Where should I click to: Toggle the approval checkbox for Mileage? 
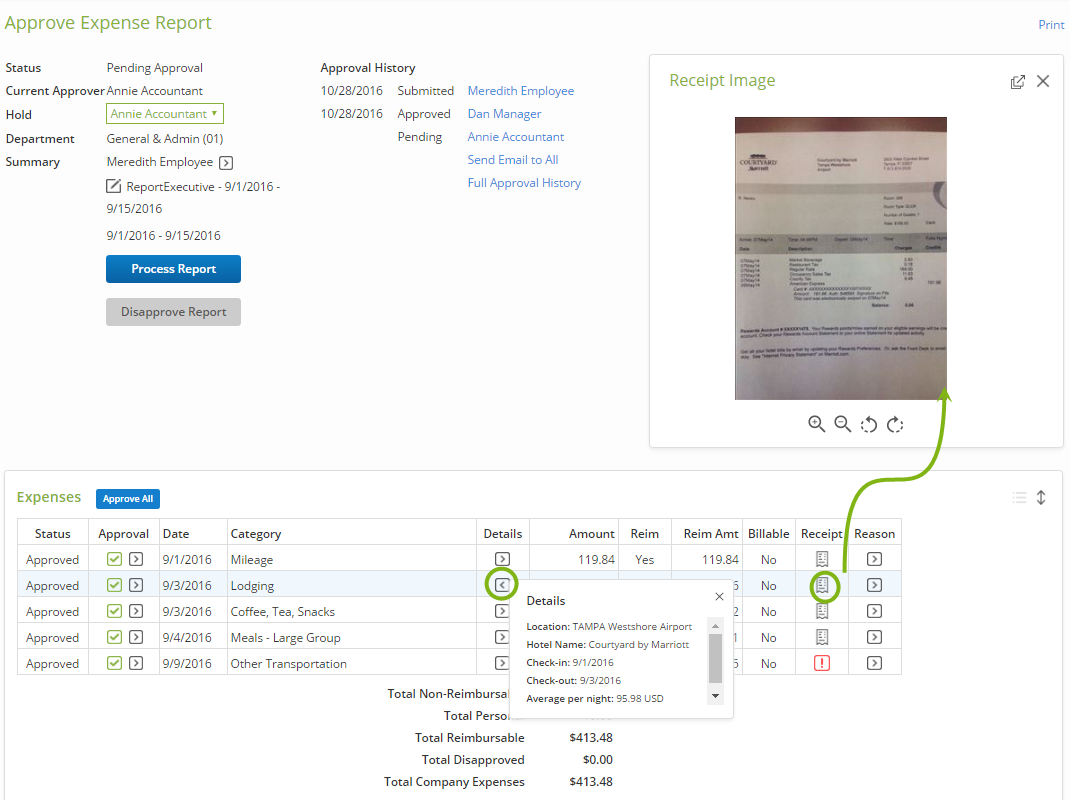114,559
